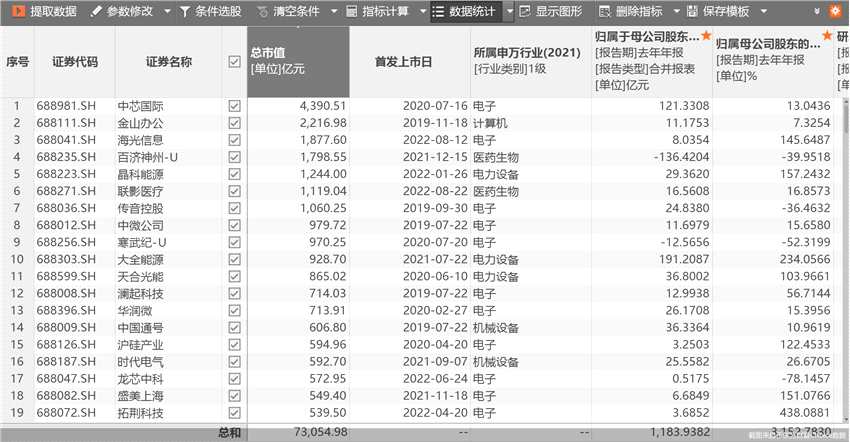Click the 证券名称 column header
The height and width of the screenshot is (442, 850).
point(169,62)
